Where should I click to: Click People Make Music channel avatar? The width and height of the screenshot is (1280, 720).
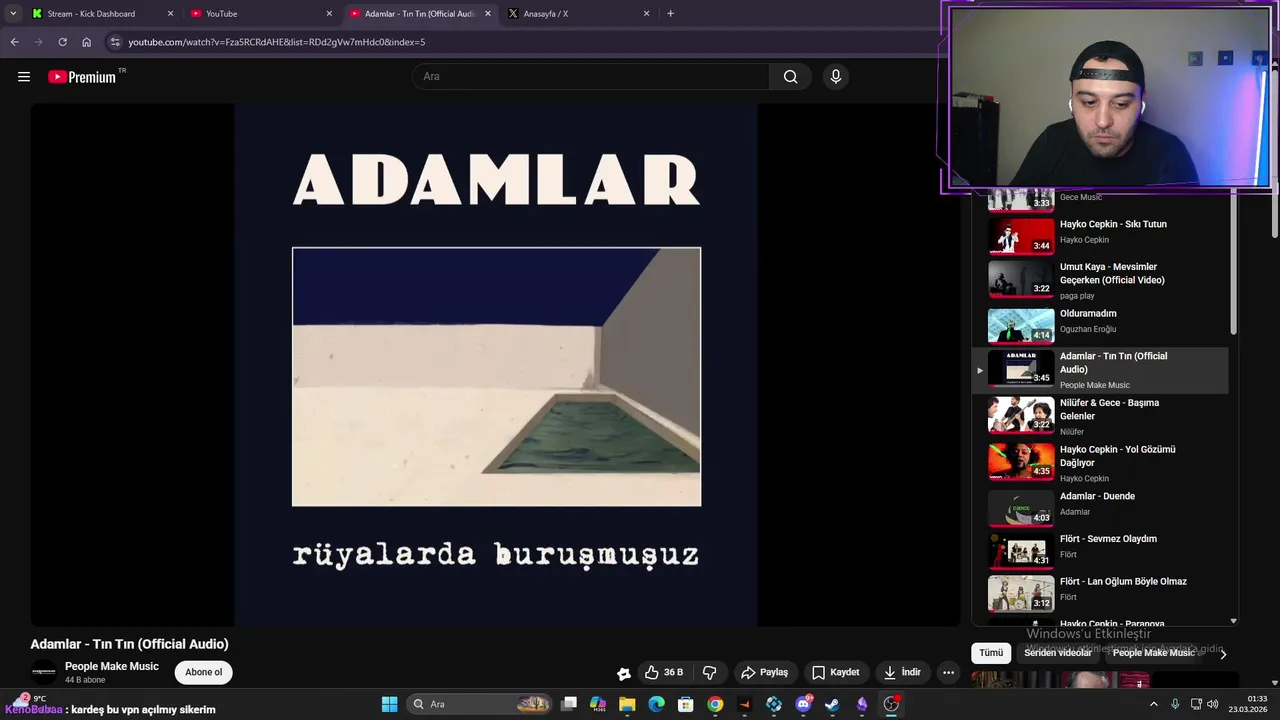[43, 672]
